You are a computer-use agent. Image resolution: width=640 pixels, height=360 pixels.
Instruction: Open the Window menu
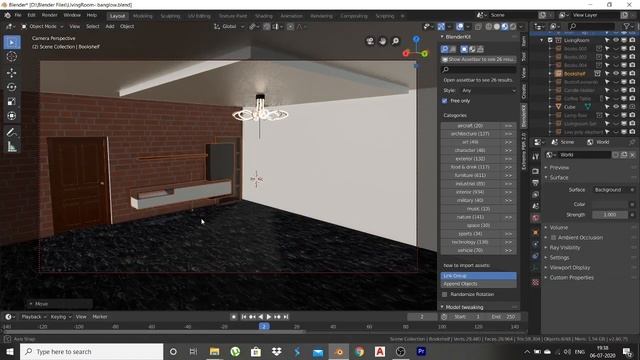72,15
